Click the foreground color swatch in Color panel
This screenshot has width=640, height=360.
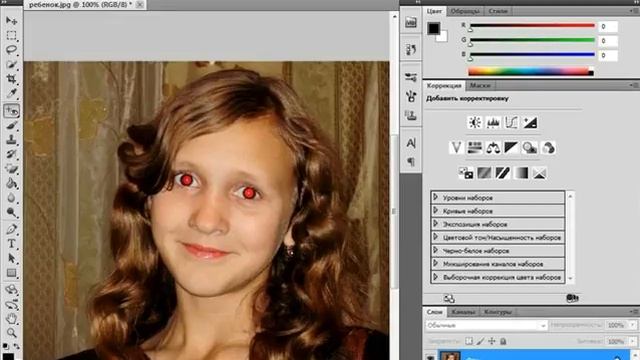coord(433,28)
